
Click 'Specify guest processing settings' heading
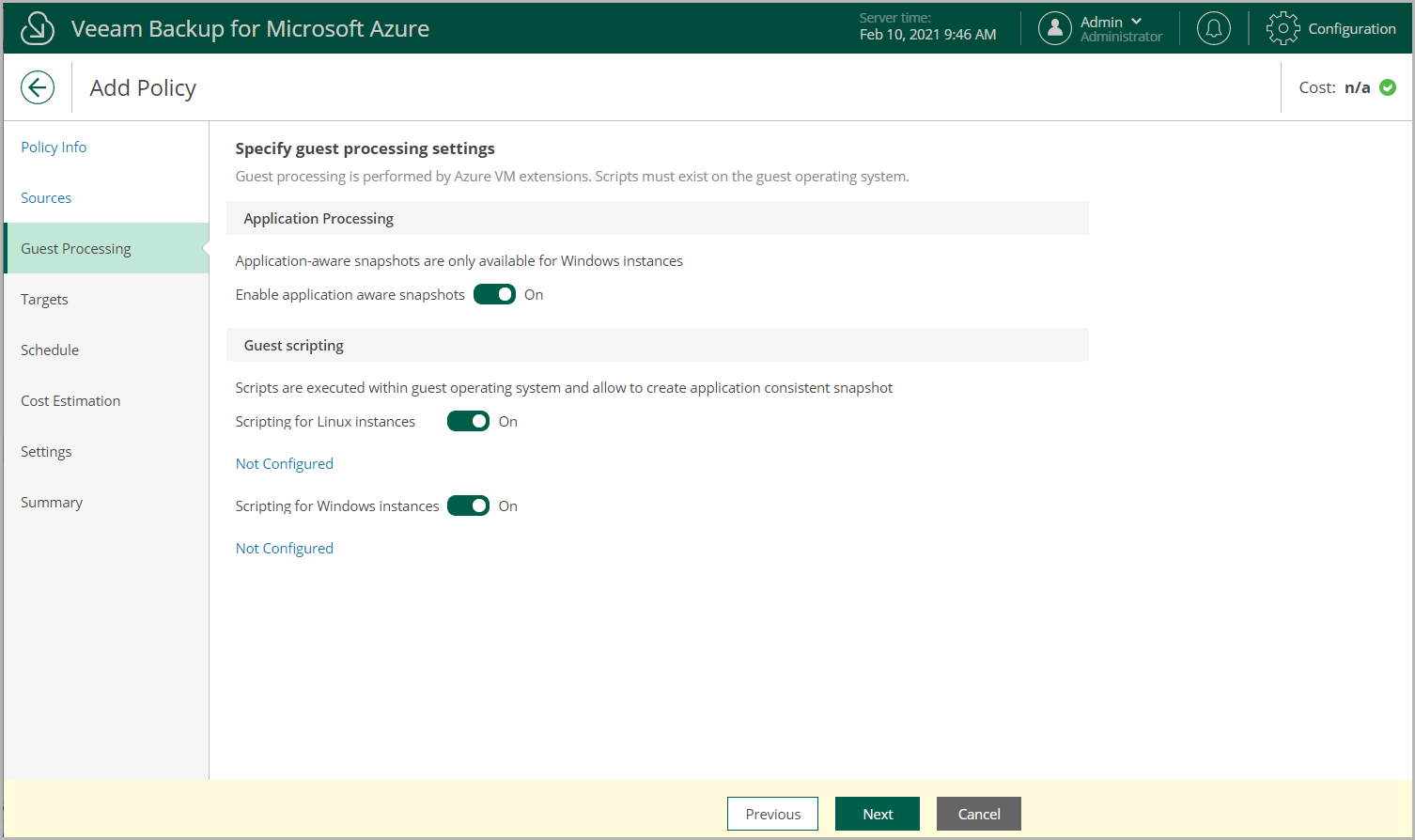point(365,148)
